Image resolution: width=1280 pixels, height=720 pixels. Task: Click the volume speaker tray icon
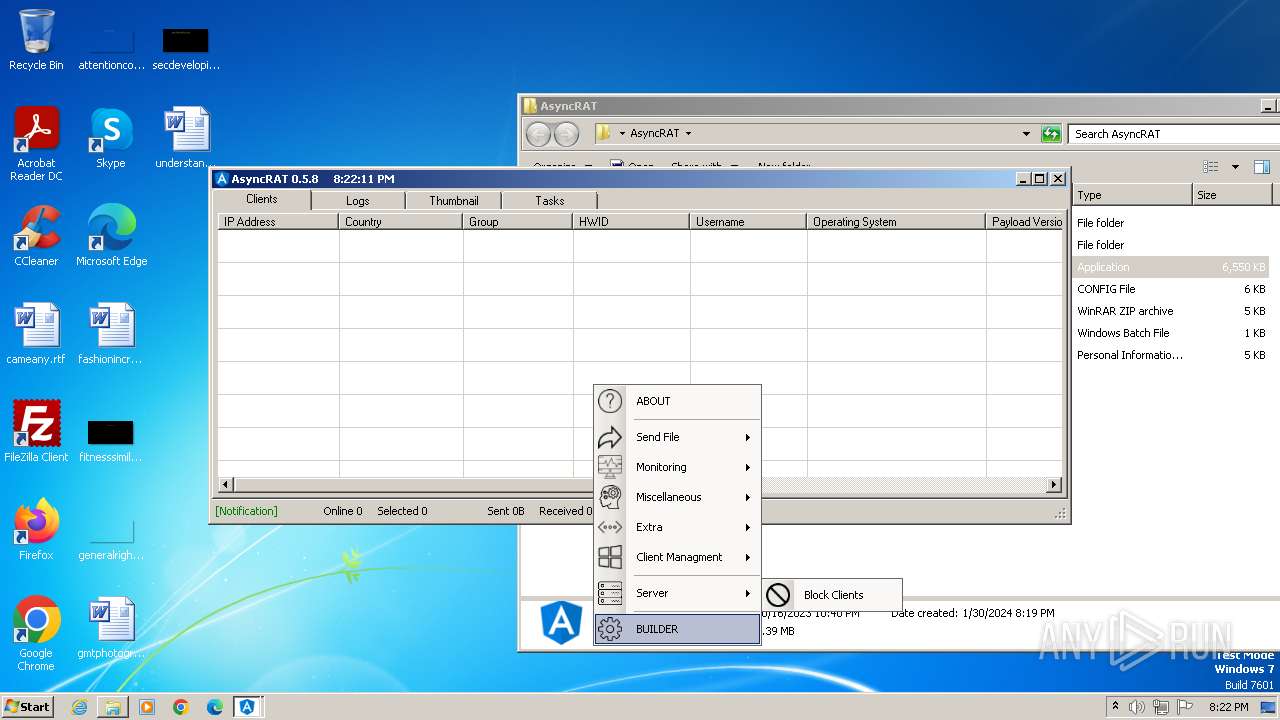[x=1137, y=707]
